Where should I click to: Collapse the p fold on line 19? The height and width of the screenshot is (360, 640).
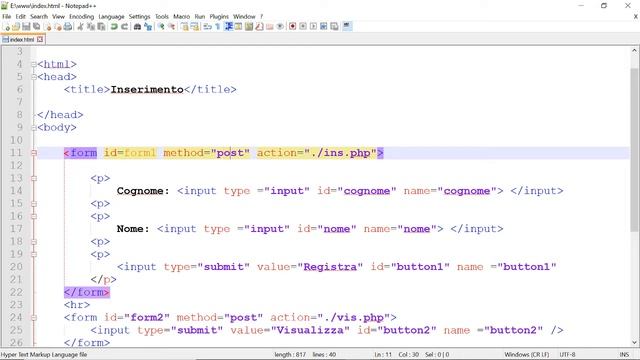click(x=34, y=254)
